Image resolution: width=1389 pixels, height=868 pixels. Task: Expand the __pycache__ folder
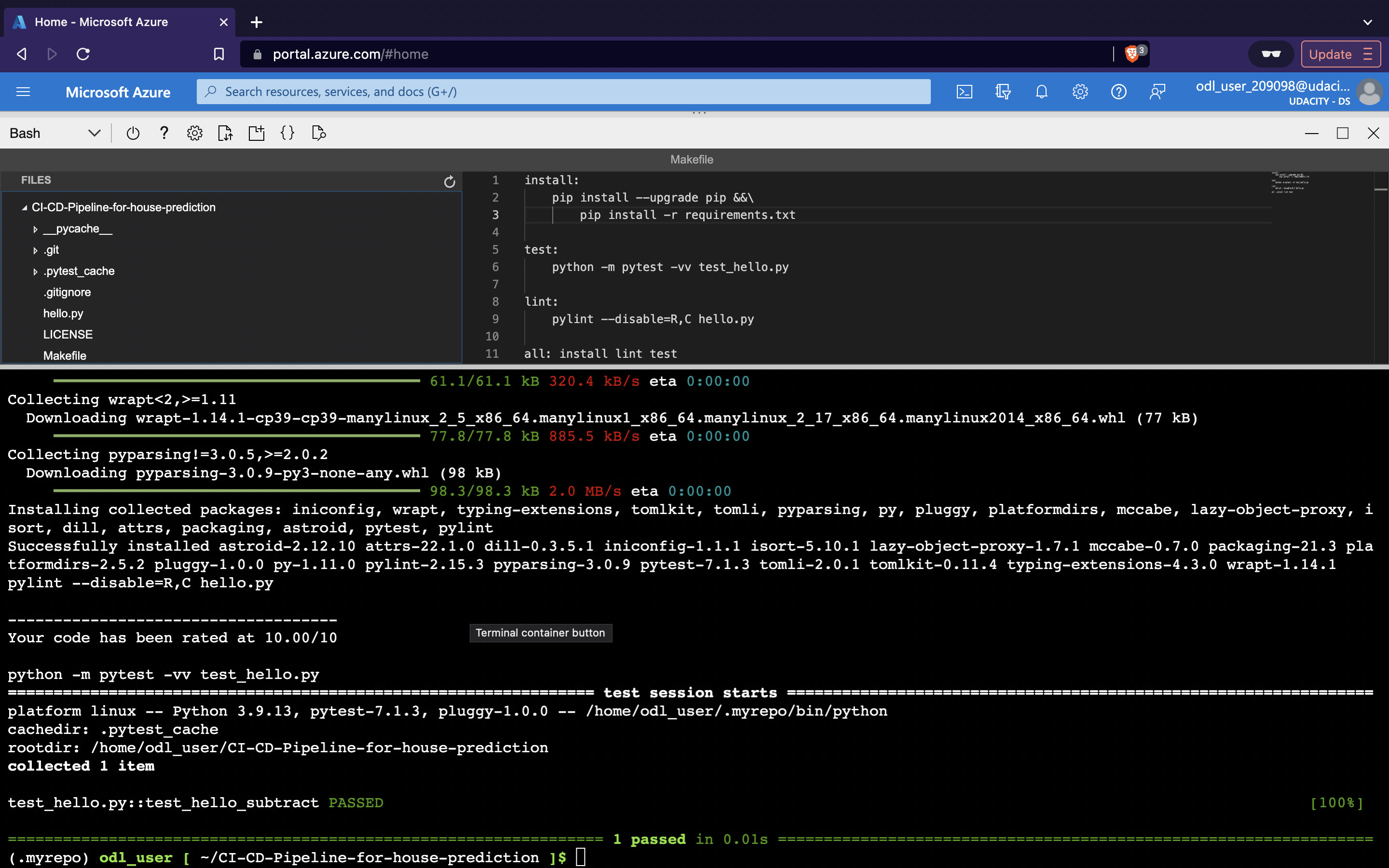point(36,229)
